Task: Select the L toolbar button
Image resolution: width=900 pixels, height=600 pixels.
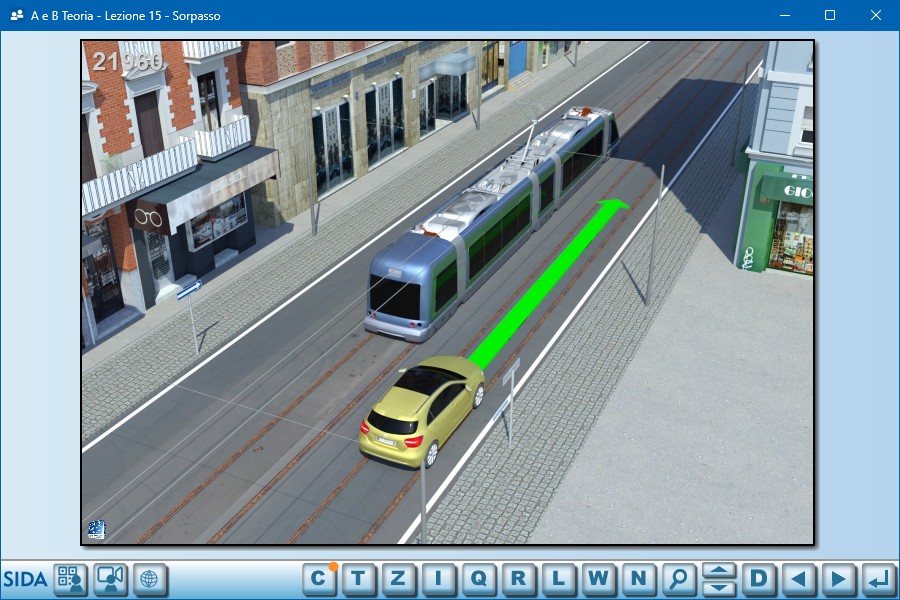Action: click(558, 578)
